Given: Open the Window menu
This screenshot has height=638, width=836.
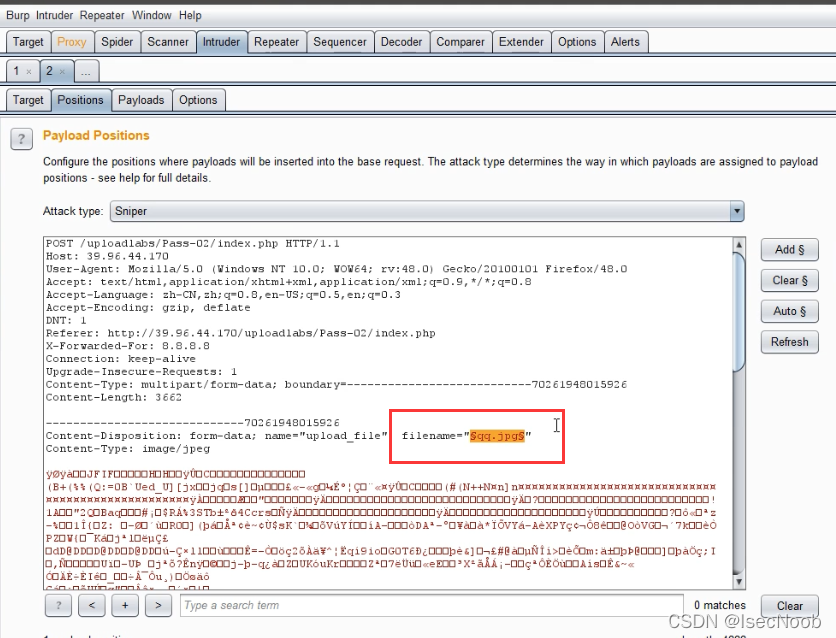Looking at the screenshot, I should pos(151,15).
